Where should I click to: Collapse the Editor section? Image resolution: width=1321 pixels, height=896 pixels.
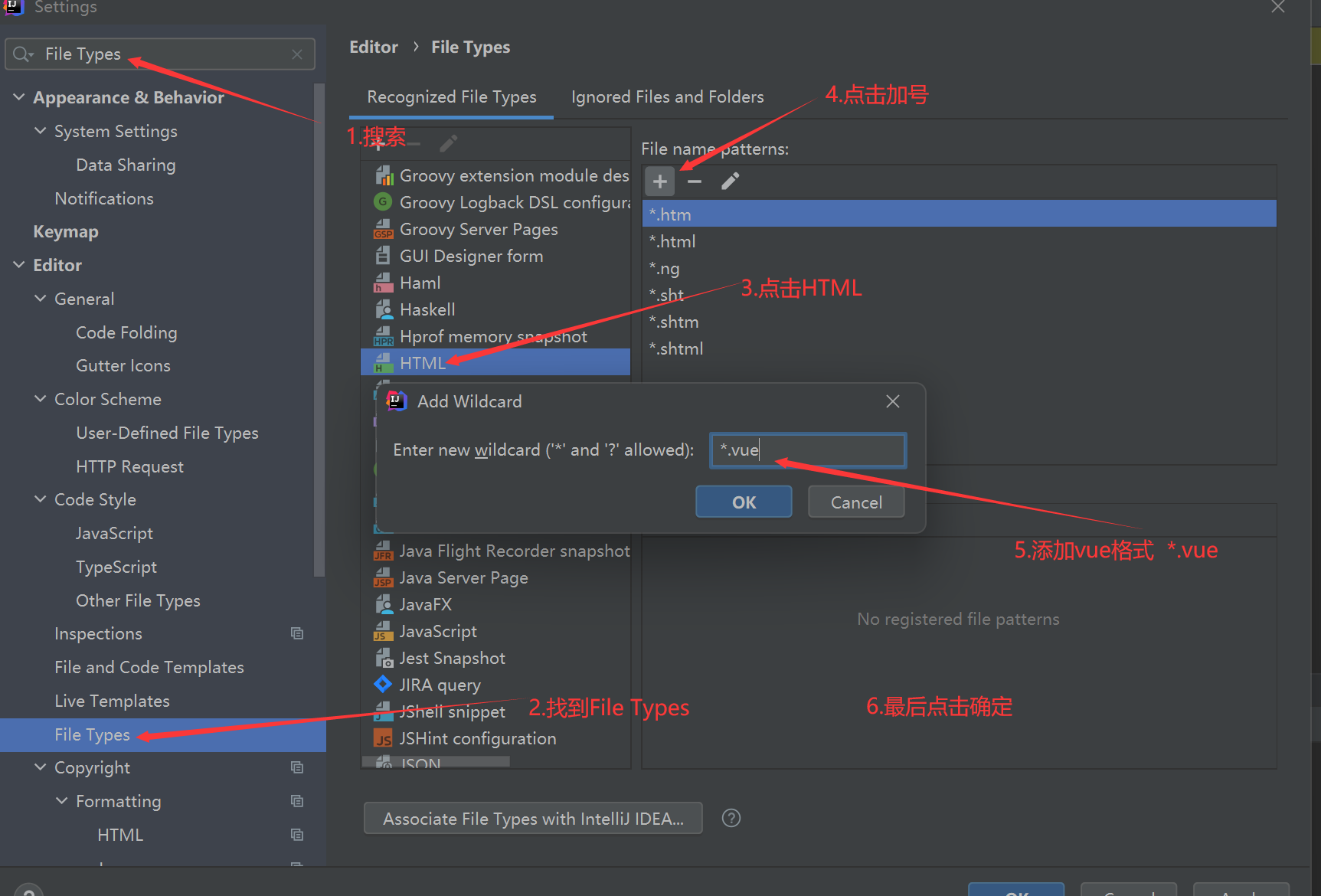click(19, 265)
